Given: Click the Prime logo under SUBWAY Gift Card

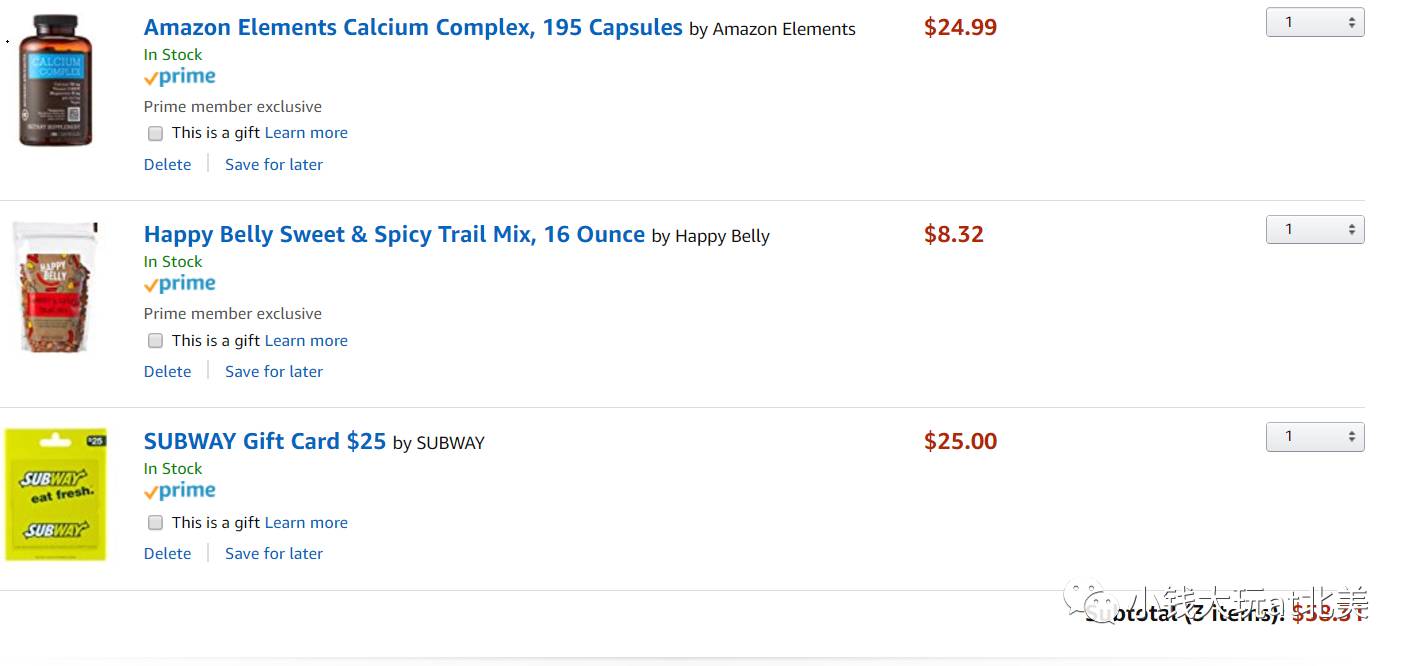Looking at the screenshot, I should 180,491.
